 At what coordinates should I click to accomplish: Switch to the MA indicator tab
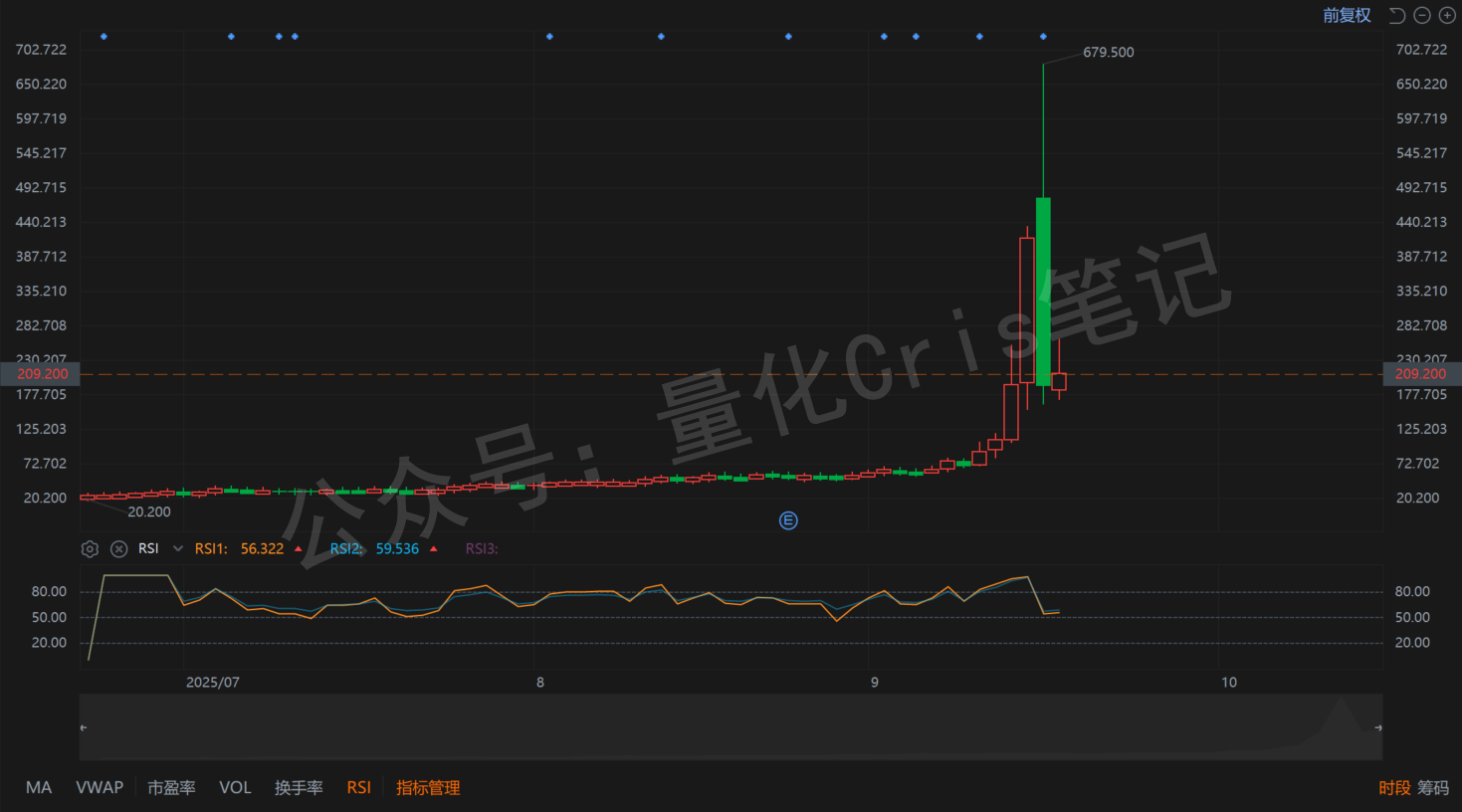39,787
